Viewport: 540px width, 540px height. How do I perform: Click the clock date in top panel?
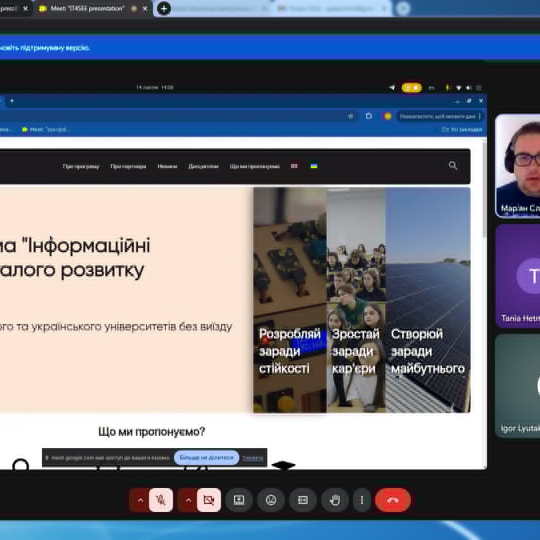[155, 87]
